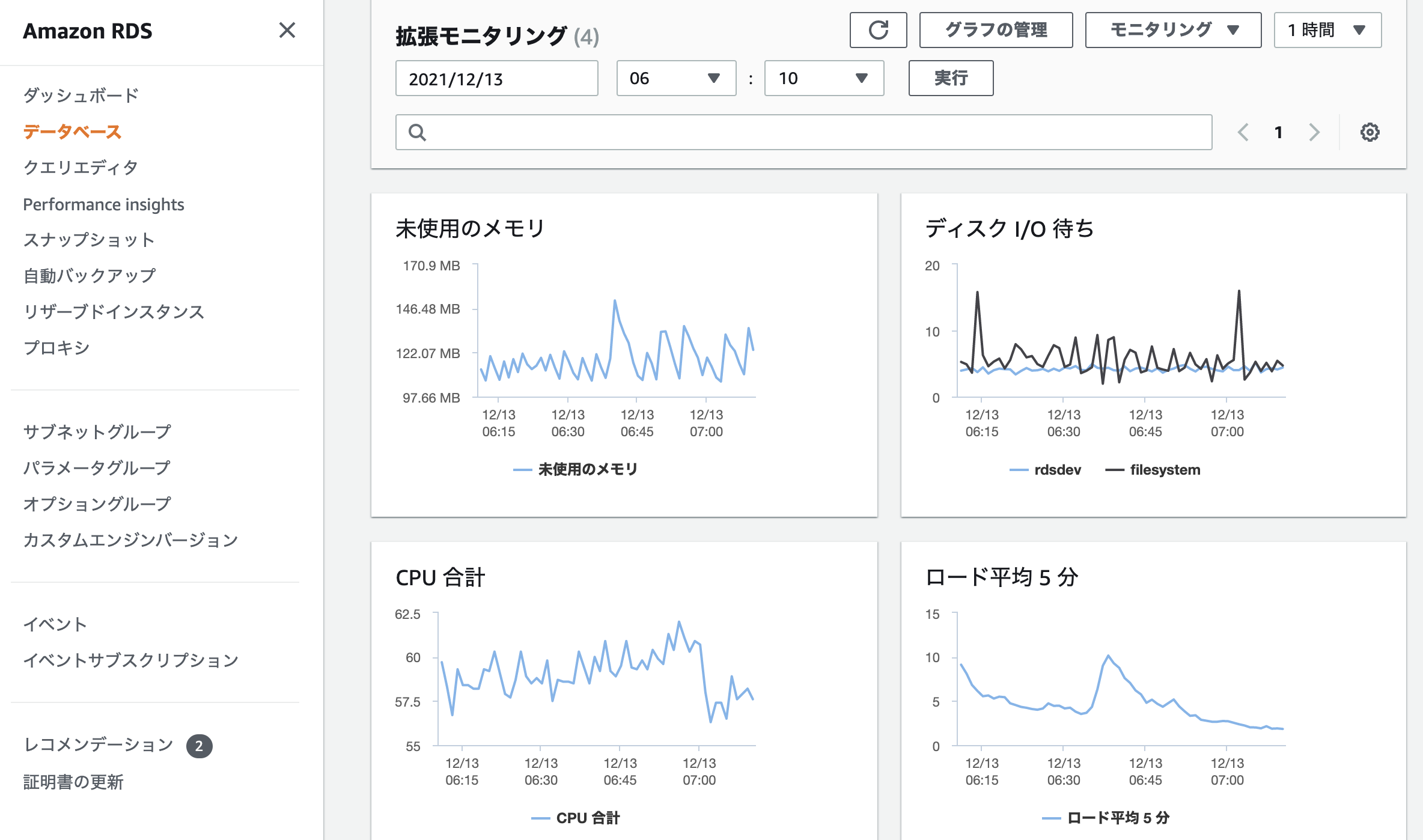
Task: Toggle the CPU 合計 legend entry
Action: [587, 818]
